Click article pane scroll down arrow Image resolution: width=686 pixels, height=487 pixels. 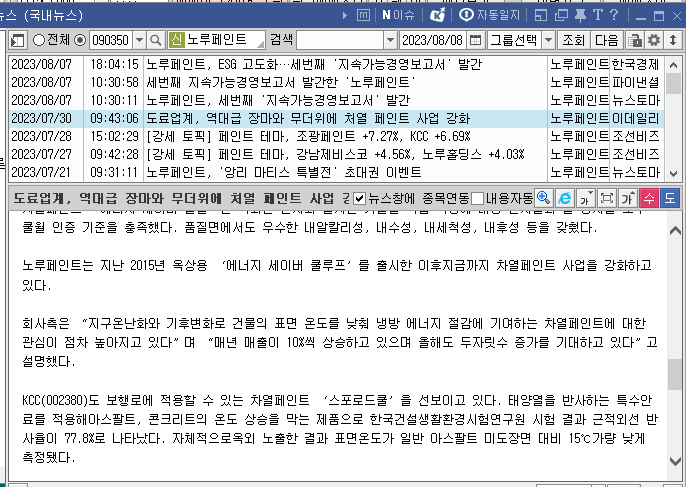(x=675, y=461)
